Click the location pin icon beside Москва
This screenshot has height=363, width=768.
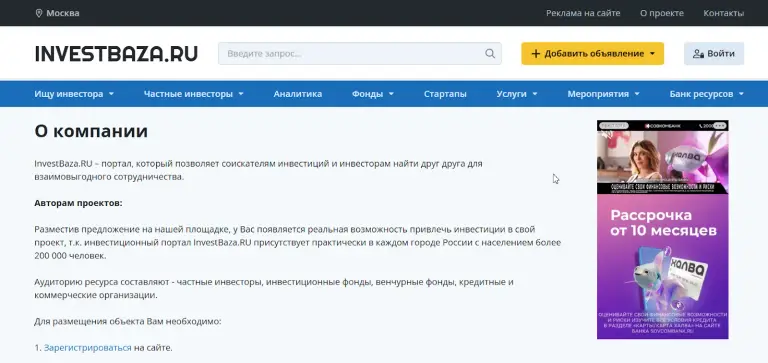coord(39,13)
